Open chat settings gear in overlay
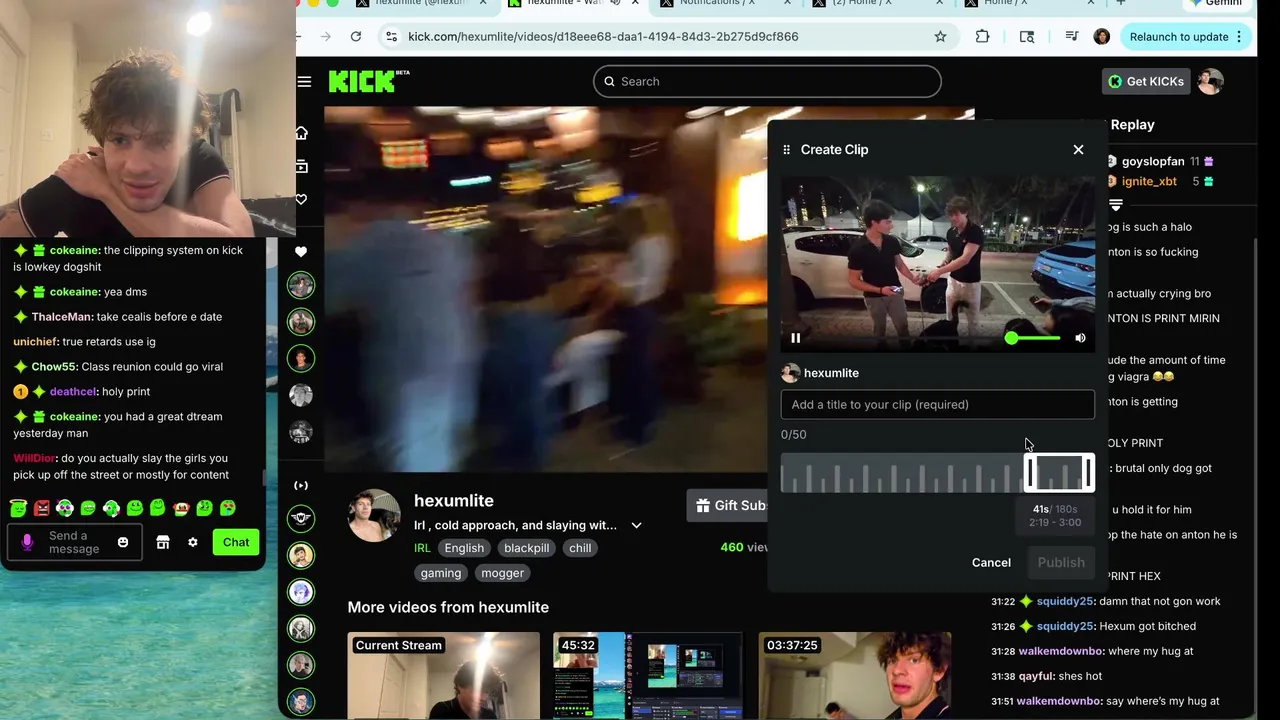Screen dimensions: 1280x720 pos(193,542)
